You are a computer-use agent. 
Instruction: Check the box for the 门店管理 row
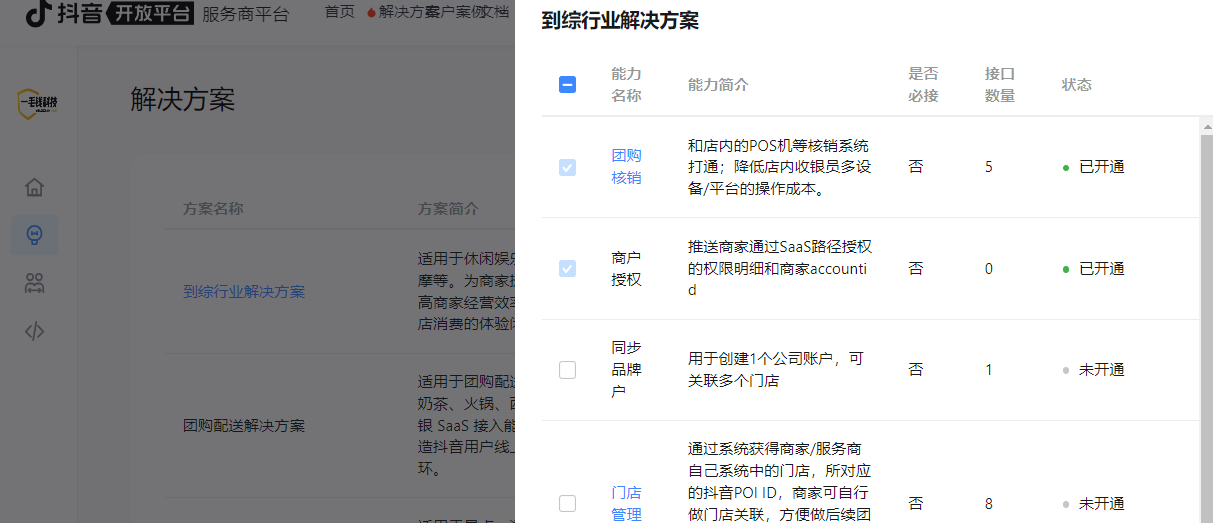tap(567, 503)
